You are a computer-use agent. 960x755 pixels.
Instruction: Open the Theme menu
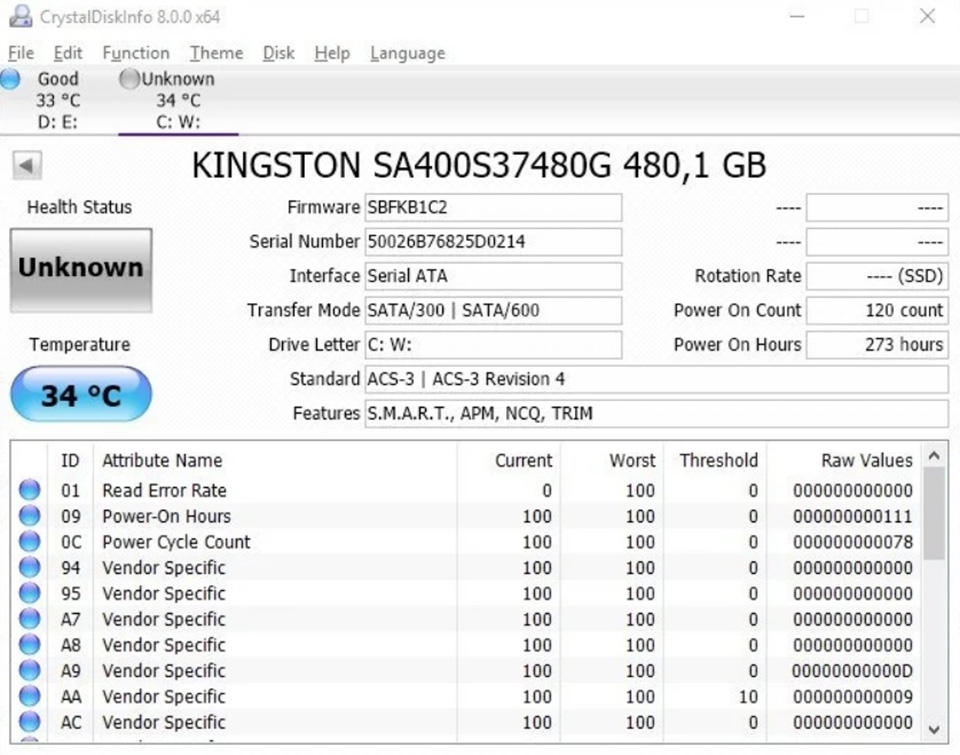pyautogui.click(x=216, y=53)
